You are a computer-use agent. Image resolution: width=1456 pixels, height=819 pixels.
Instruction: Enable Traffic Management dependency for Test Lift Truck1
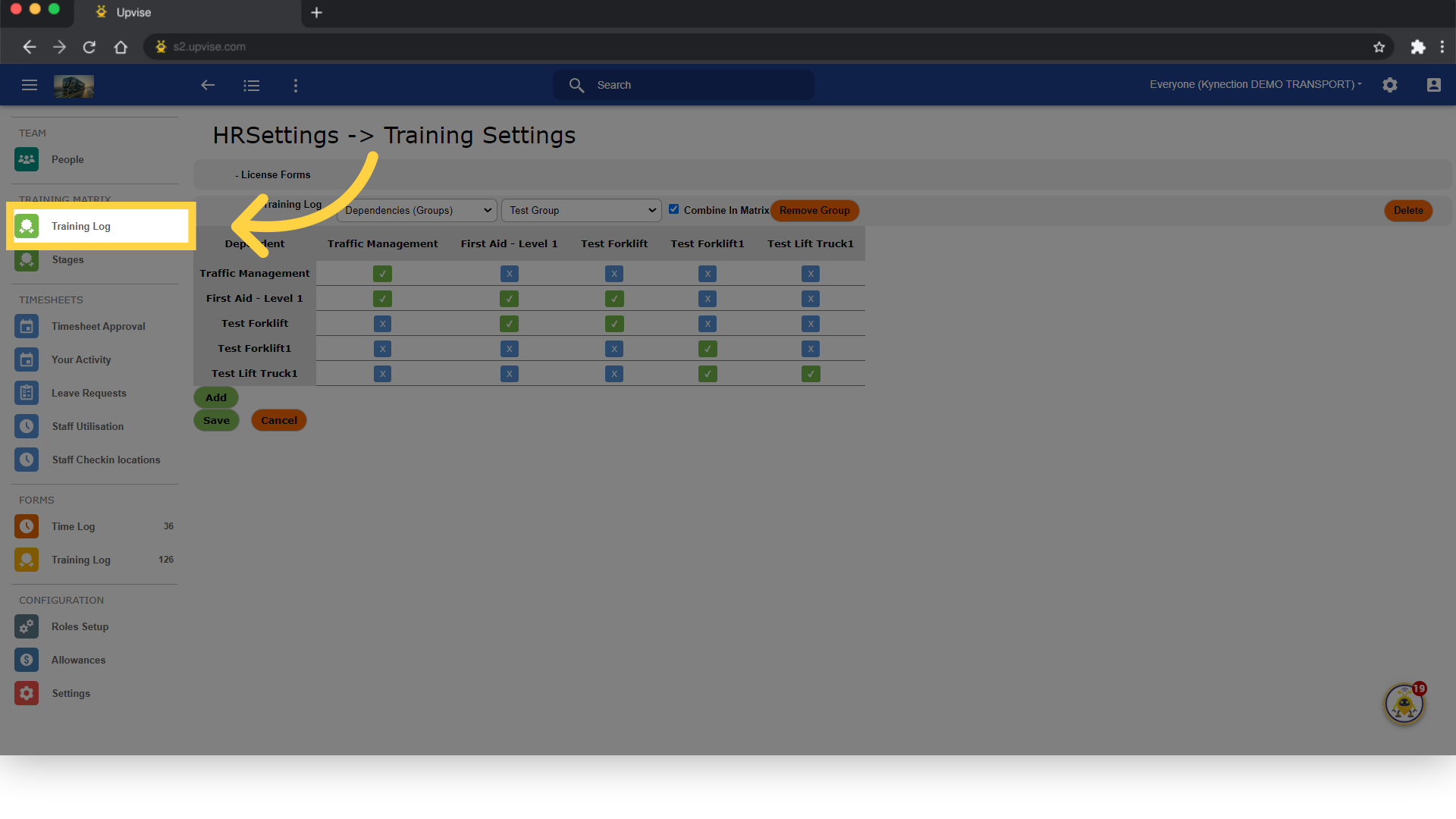pos(383,373)
